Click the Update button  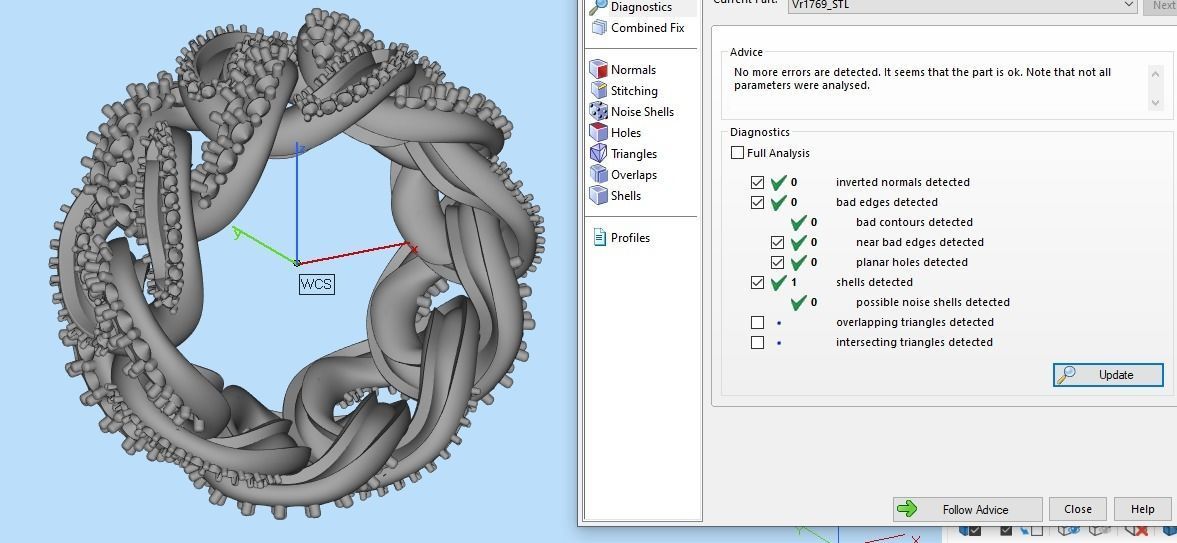point(1108,375)
